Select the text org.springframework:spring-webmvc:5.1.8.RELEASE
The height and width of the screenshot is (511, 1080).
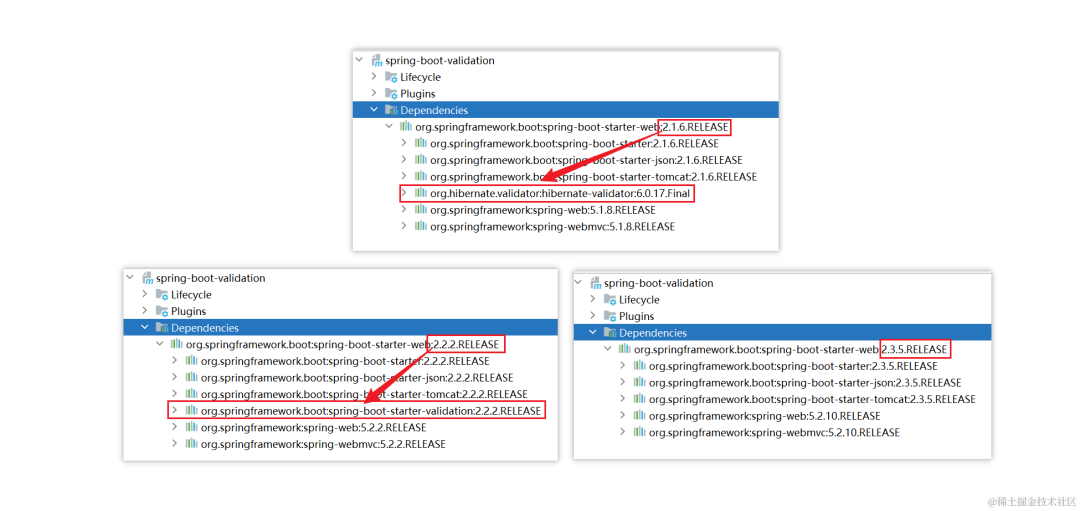click(552, 227)
